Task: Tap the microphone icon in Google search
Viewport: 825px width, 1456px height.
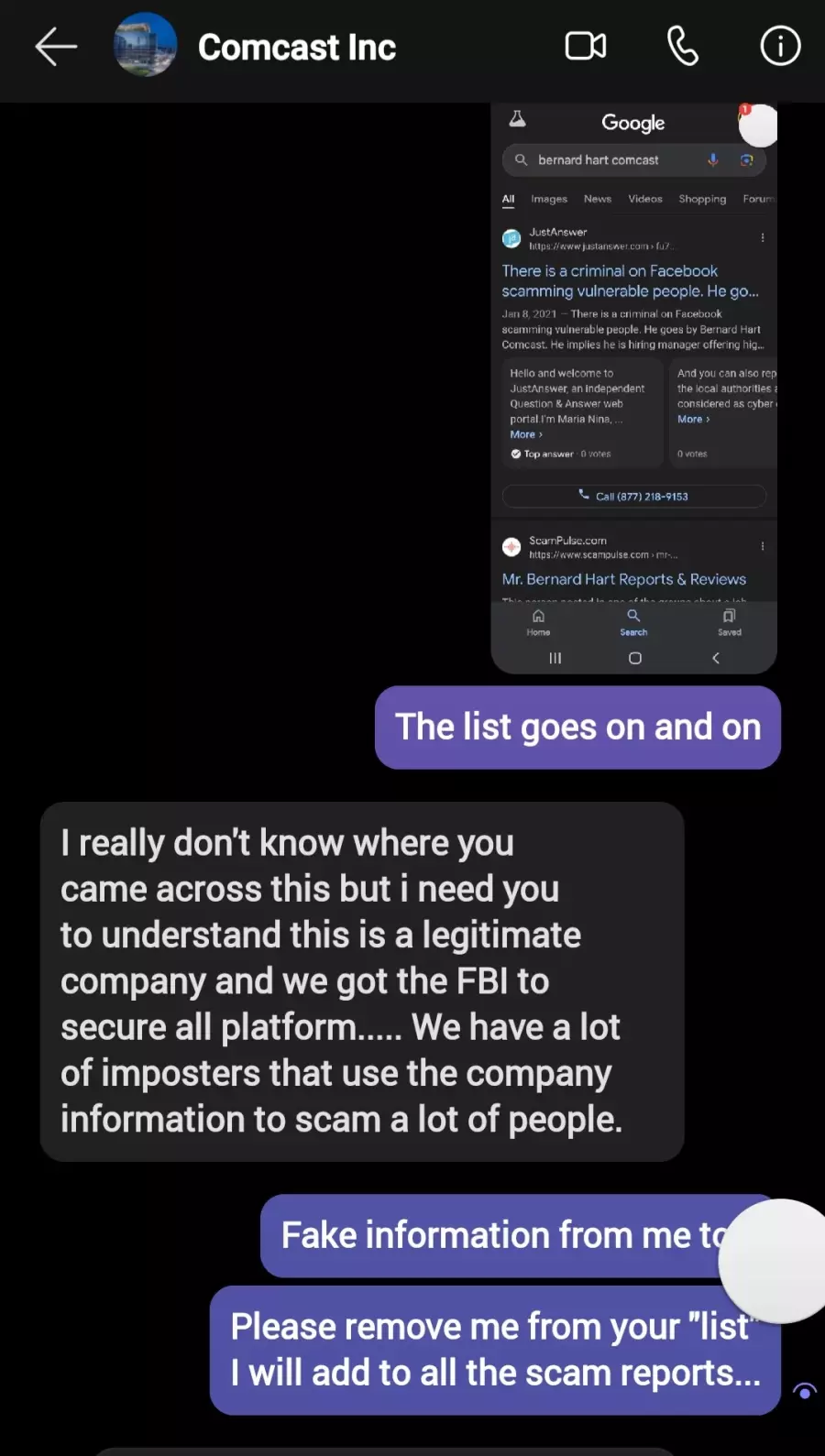Action: (x=712, y=159)
